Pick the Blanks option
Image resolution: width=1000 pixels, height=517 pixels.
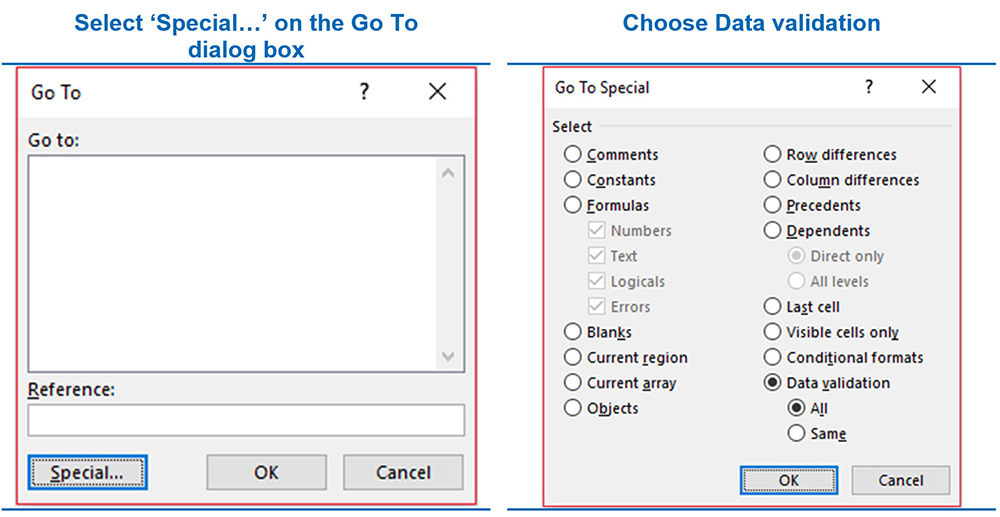573,332
